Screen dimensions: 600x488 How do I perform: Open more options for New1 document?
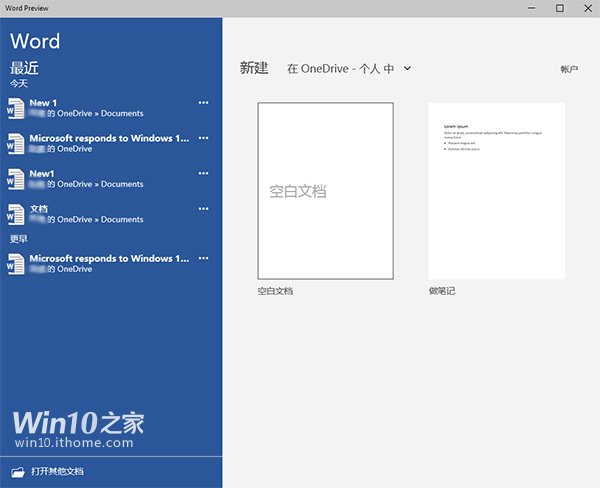coord(204,173)
